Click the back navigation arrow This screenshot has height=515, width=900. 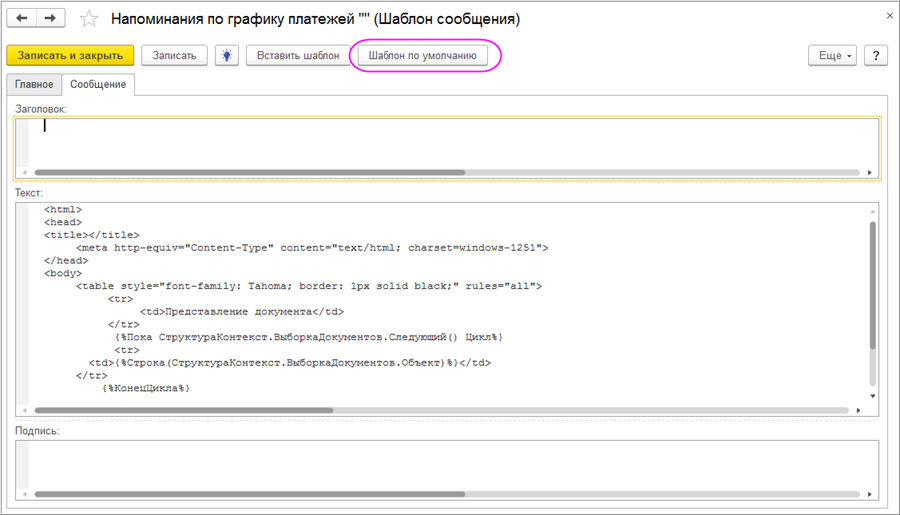[22, 19]
